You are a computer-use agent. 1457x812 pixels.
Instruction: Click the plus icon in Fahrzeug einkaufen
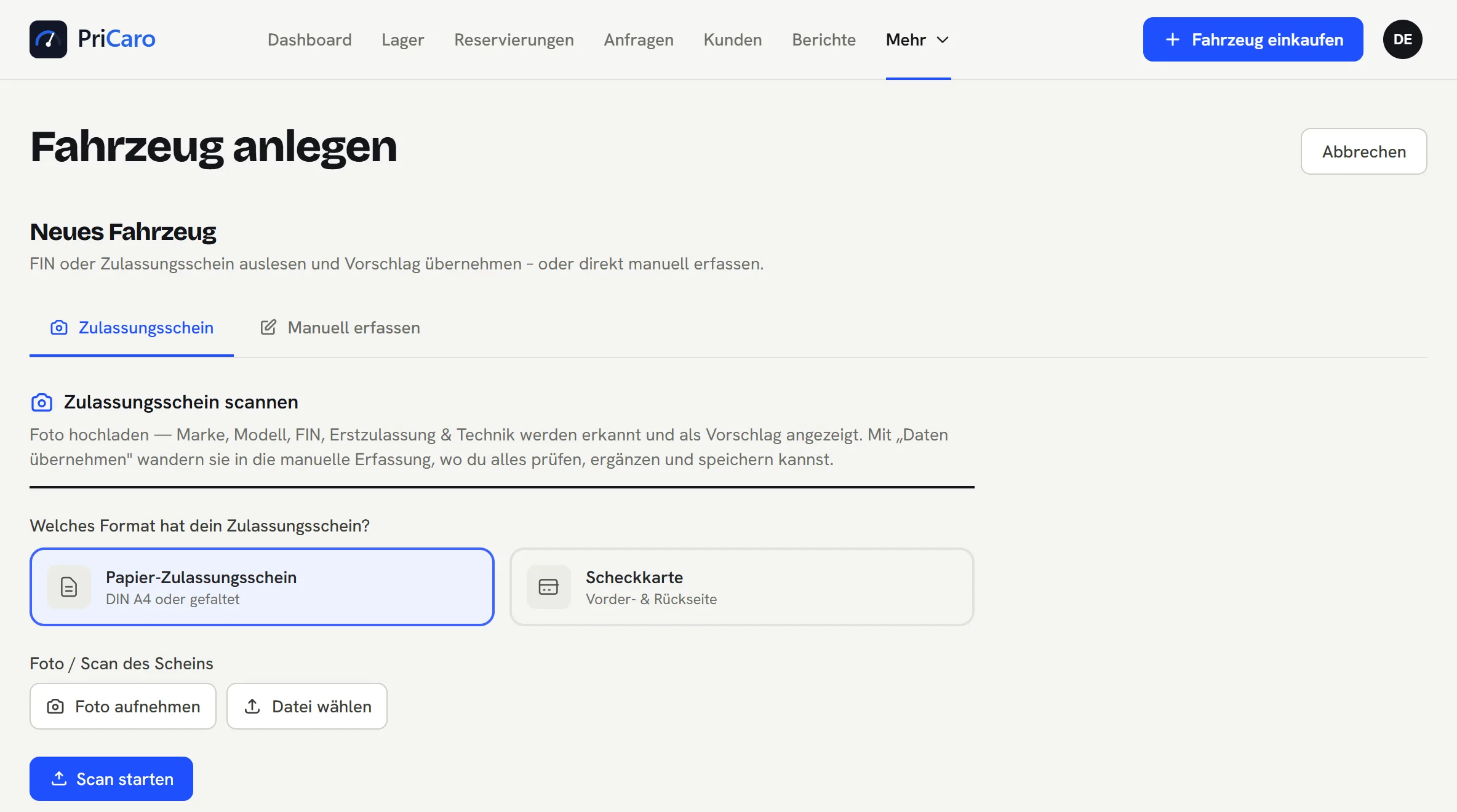click(x=1173, y=39)
